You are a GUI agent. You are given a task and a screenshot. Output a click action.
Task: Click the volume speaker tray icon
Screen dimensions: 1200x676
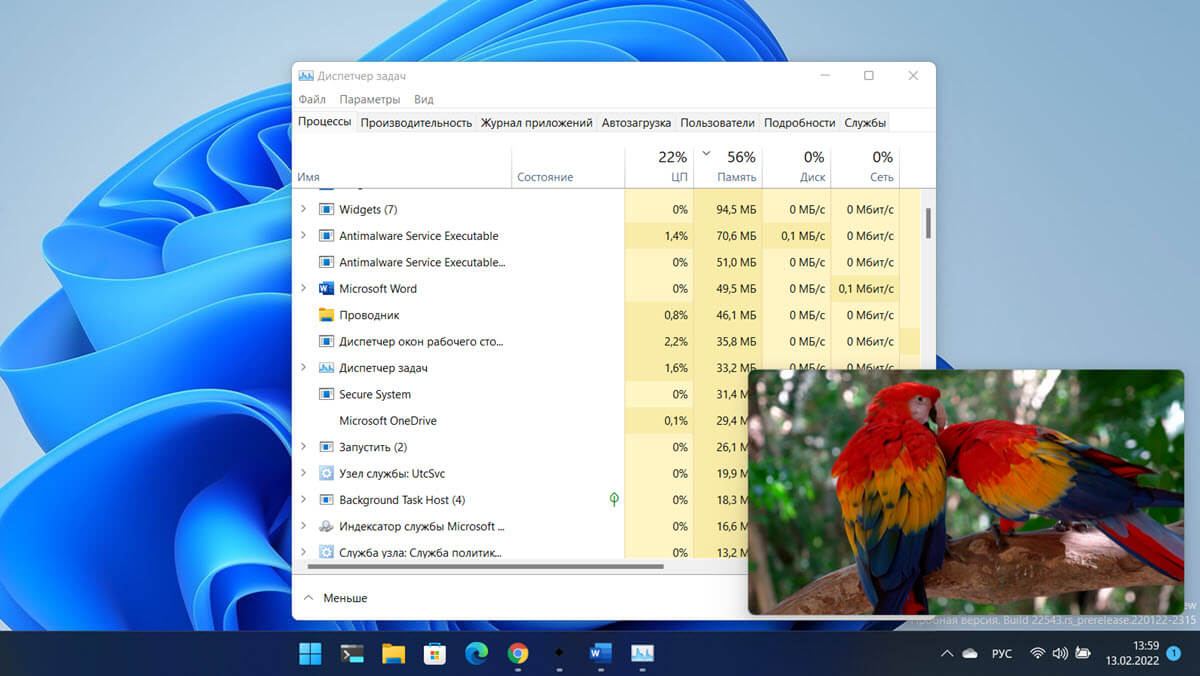1060,654
